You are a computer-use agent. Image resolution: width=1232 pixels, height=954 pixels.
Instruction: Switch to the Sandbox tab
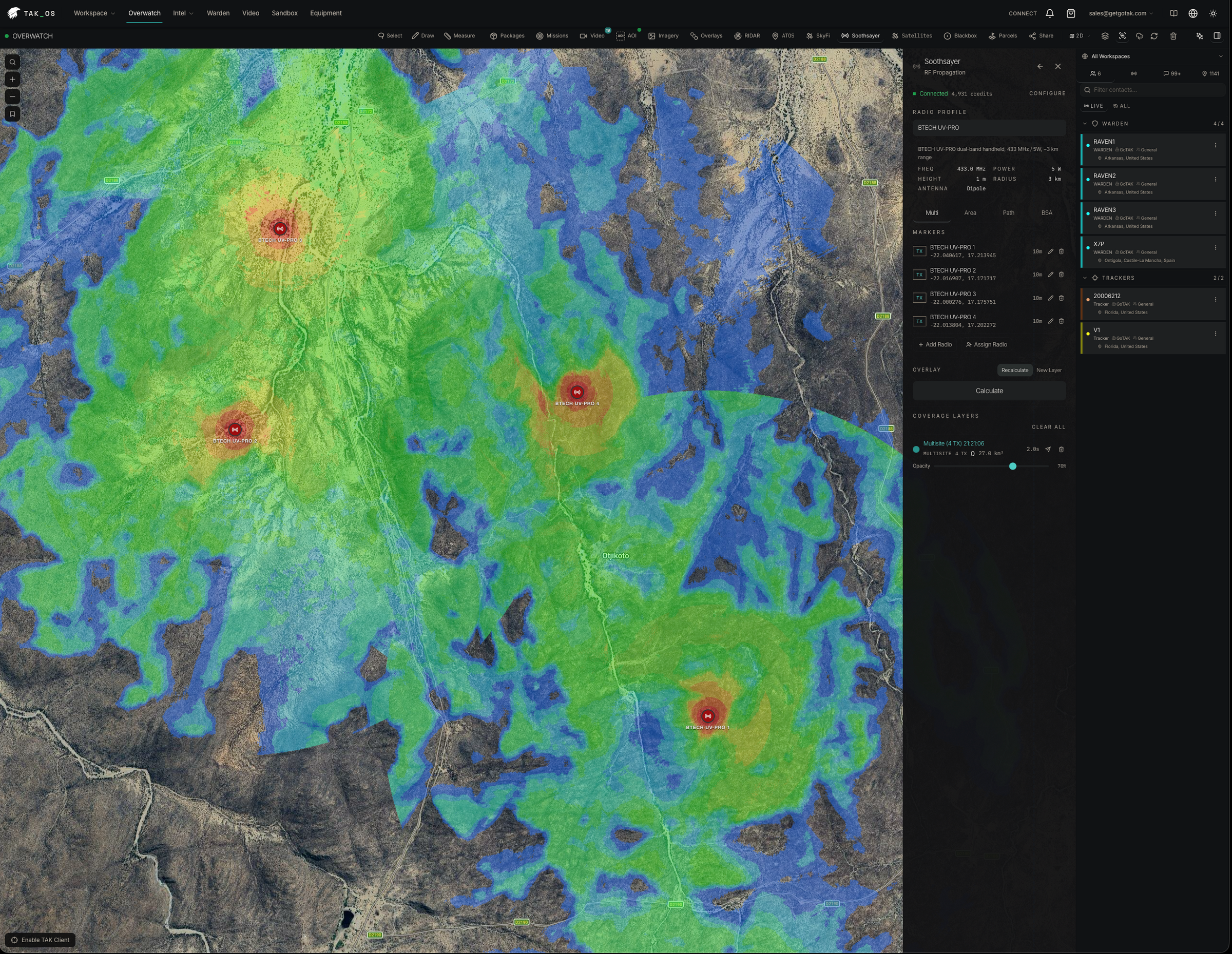[284, 13]
